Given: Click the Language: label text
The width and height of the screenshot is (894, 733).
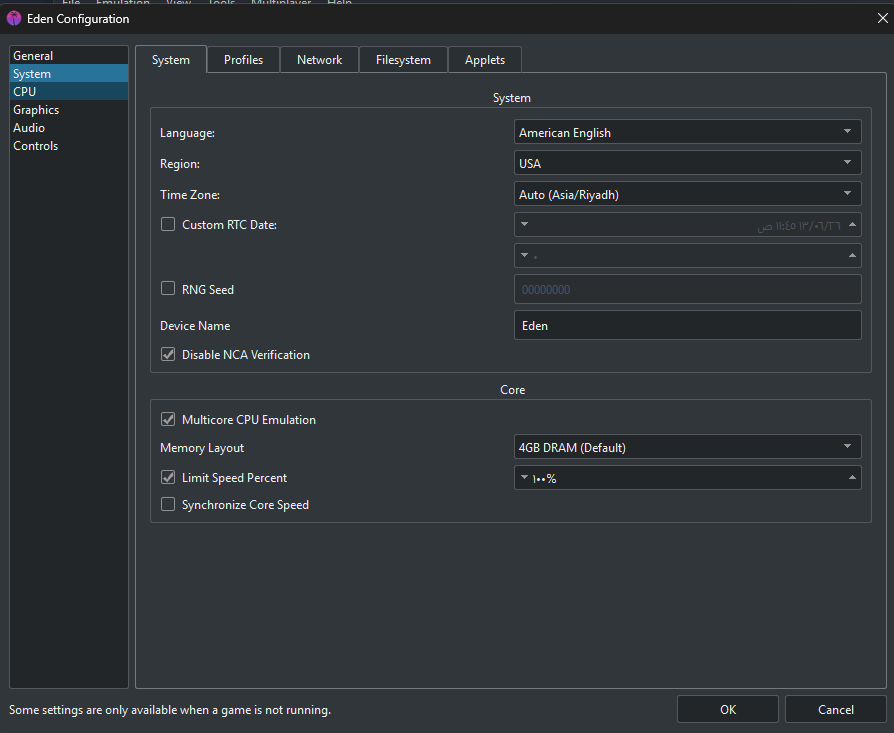Looking at the screenshot, I should [x=187, y=133].
